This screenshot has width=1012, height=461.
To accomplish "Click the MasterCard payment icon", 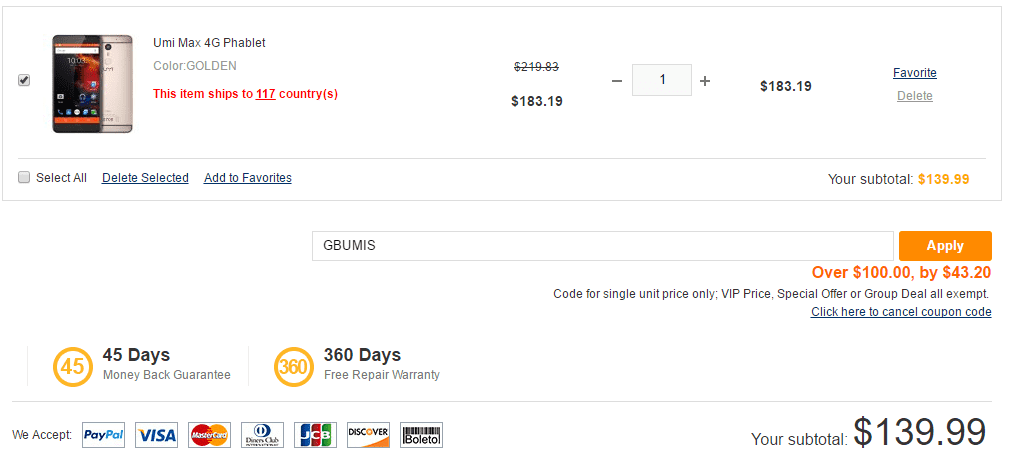I will (x=209, y=435).
